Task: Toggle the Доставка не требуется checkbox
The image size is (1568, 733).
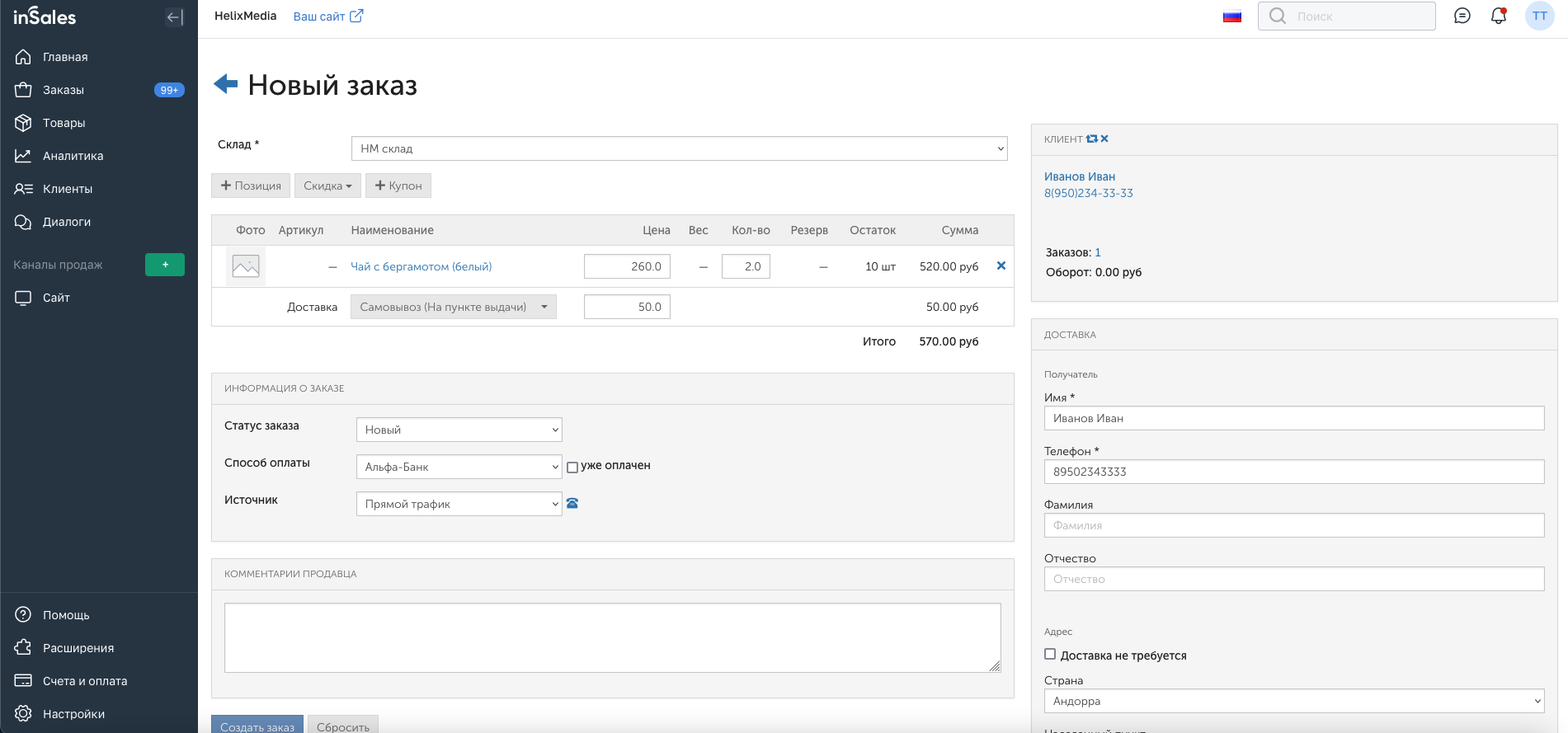Action: tap(1050, 654)
